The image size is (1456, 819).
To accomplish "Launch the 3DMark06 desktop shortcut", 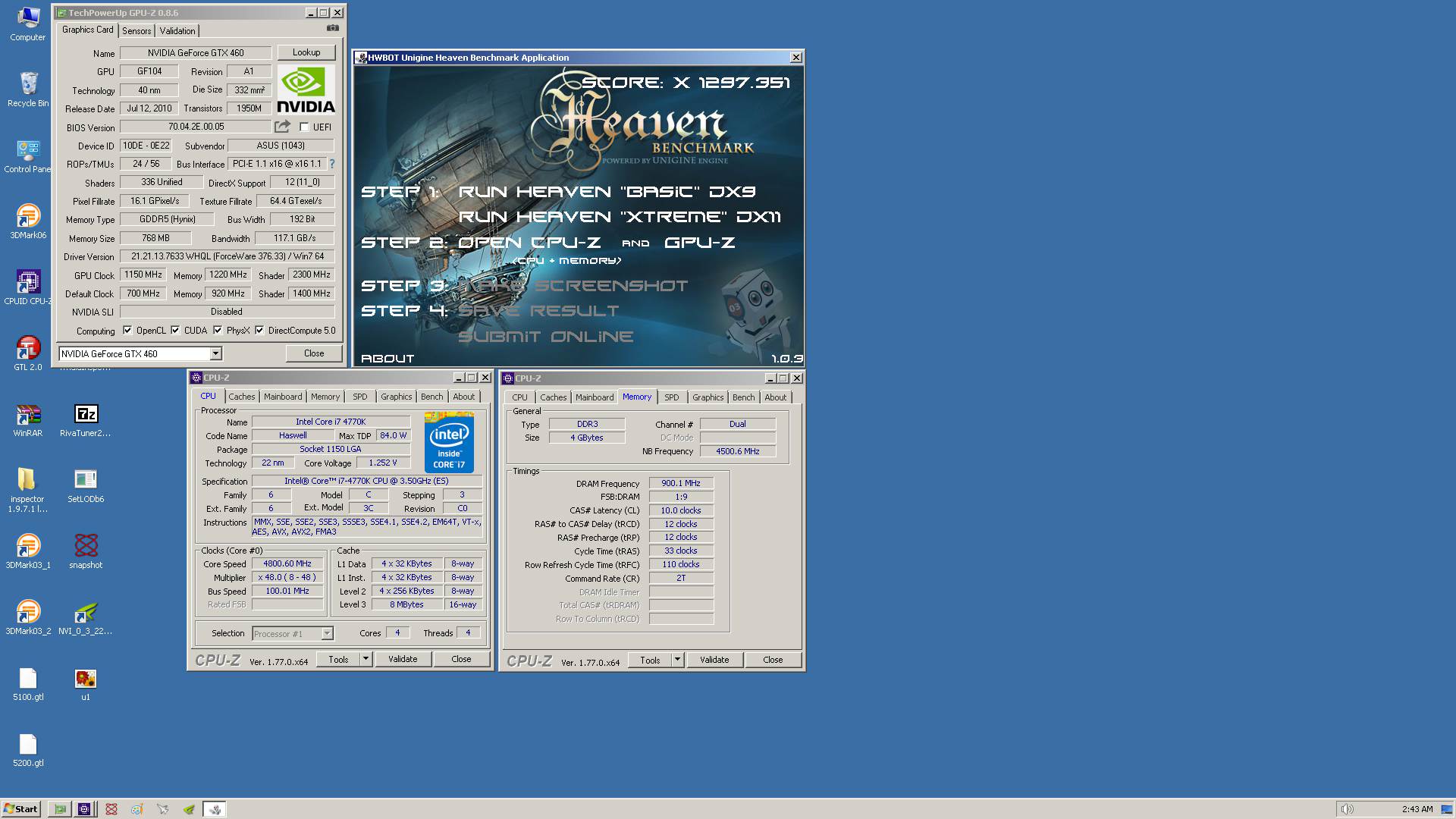I will click(x=28, y=221).
